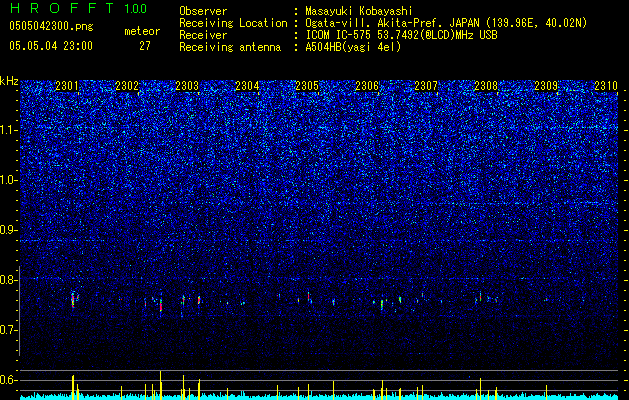The width and height of the screenshot is (629, 400).
Task: Click the 2305 time marker
Action: coord(307,85)
